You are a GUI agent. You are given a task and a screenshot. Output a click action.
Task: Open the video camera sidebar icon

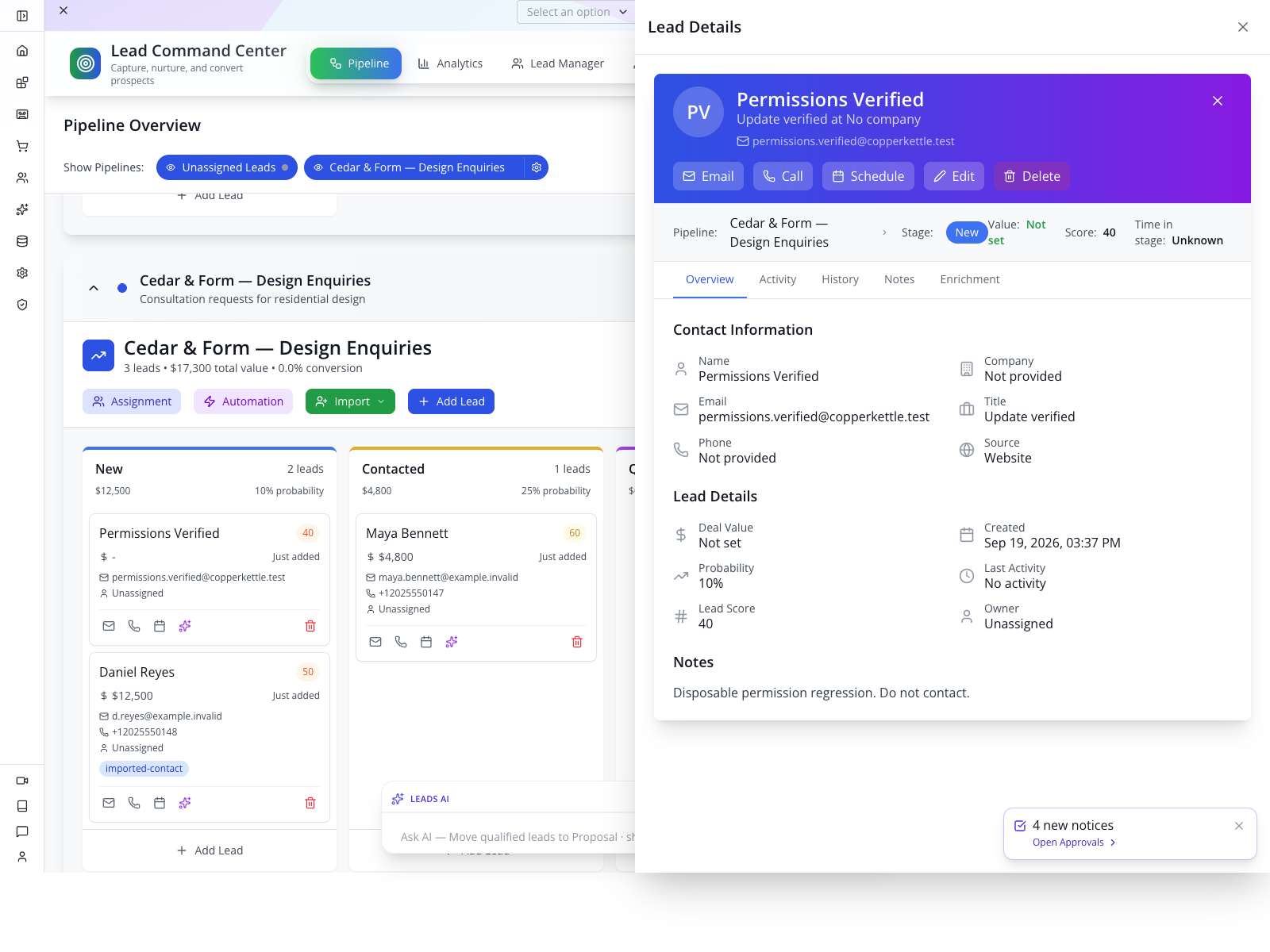coord(22,781)
